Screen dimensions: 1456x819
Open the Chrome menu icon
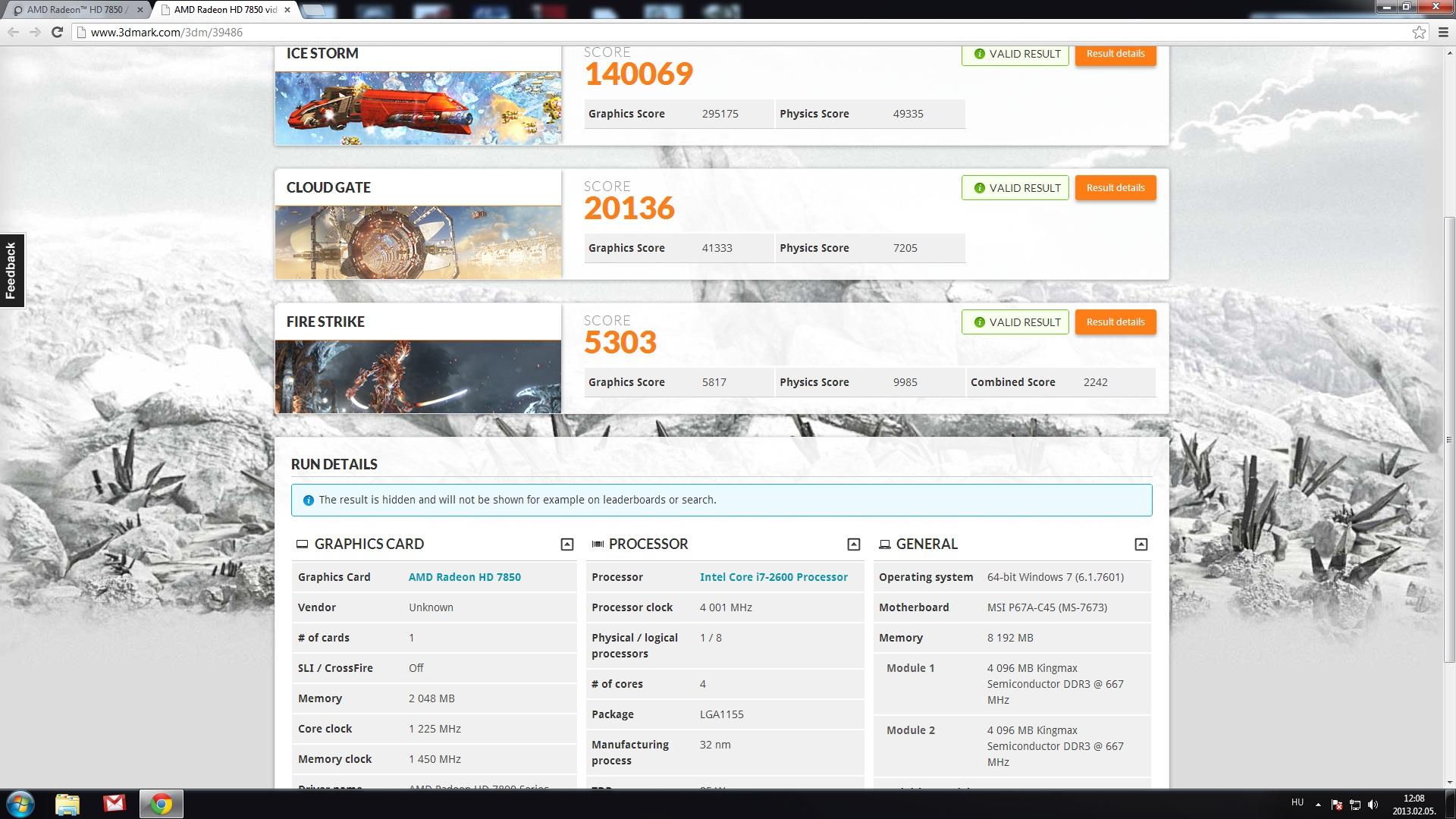pos(1443,32)
